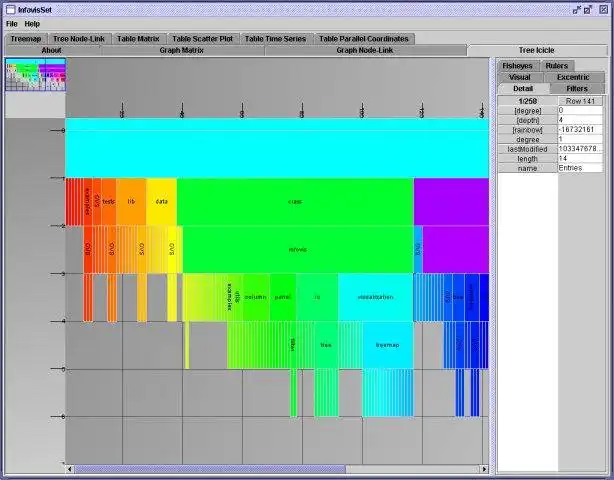This screenshot has height=480, width=614.
Task: Click the green 'panel' node
Action: point(283,297)
